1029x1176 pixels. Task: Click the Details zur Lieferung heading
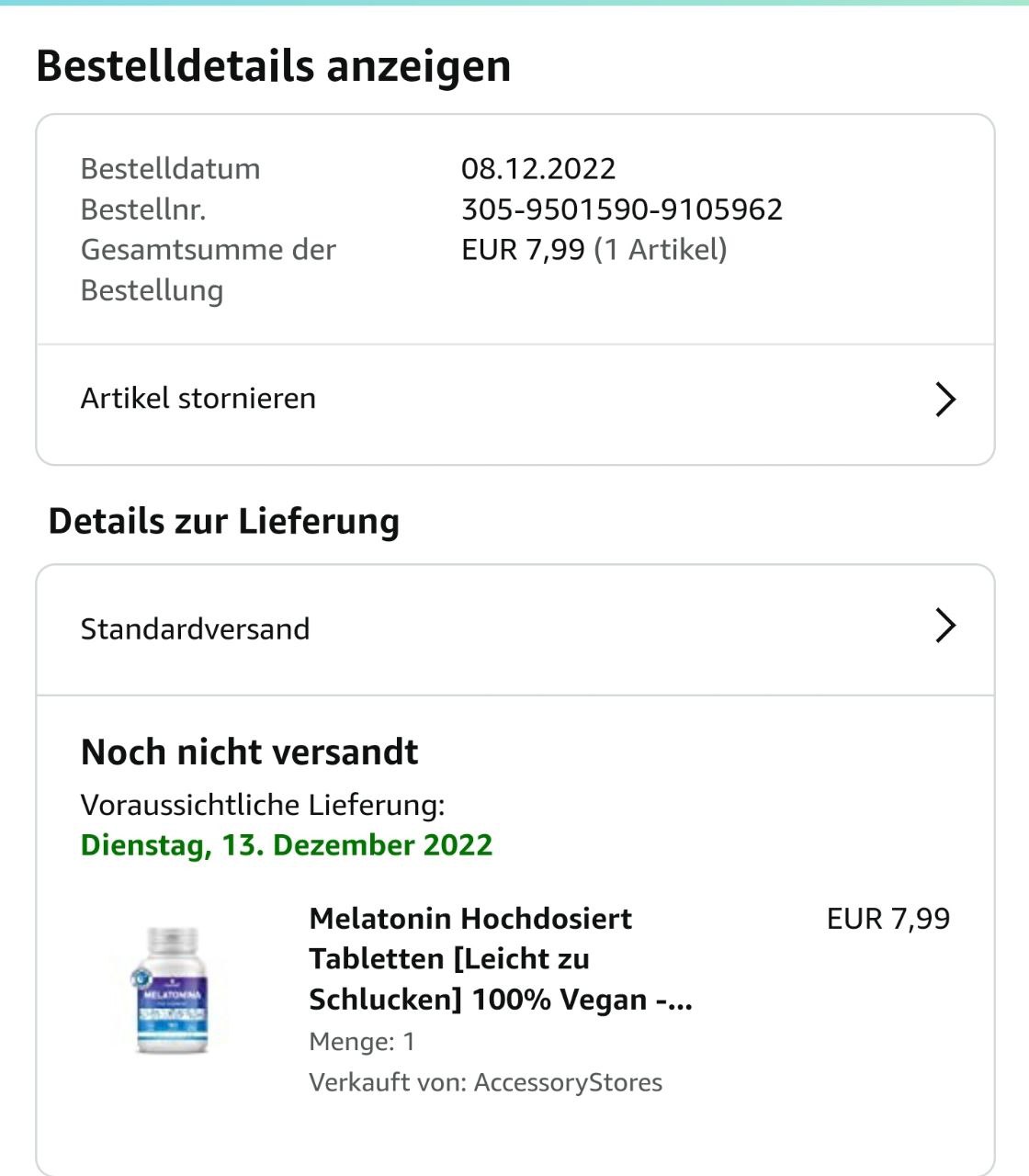[224, 521]
